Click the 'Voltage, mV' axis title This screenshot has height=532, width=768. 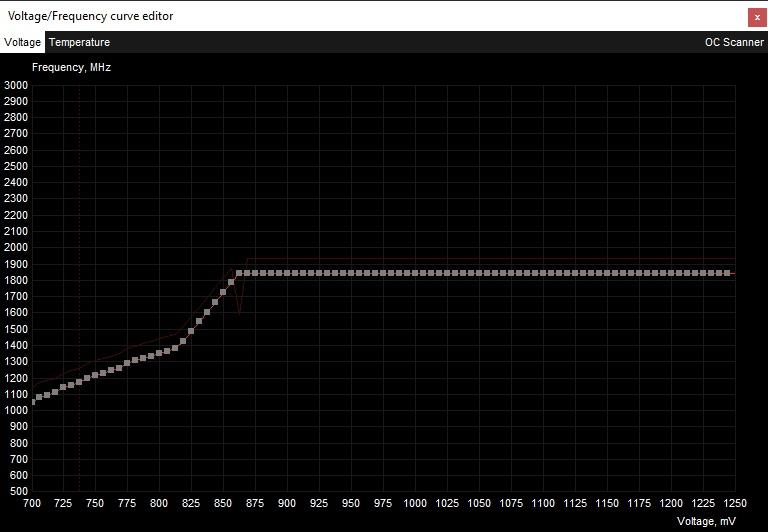click(x=706, y=521)
